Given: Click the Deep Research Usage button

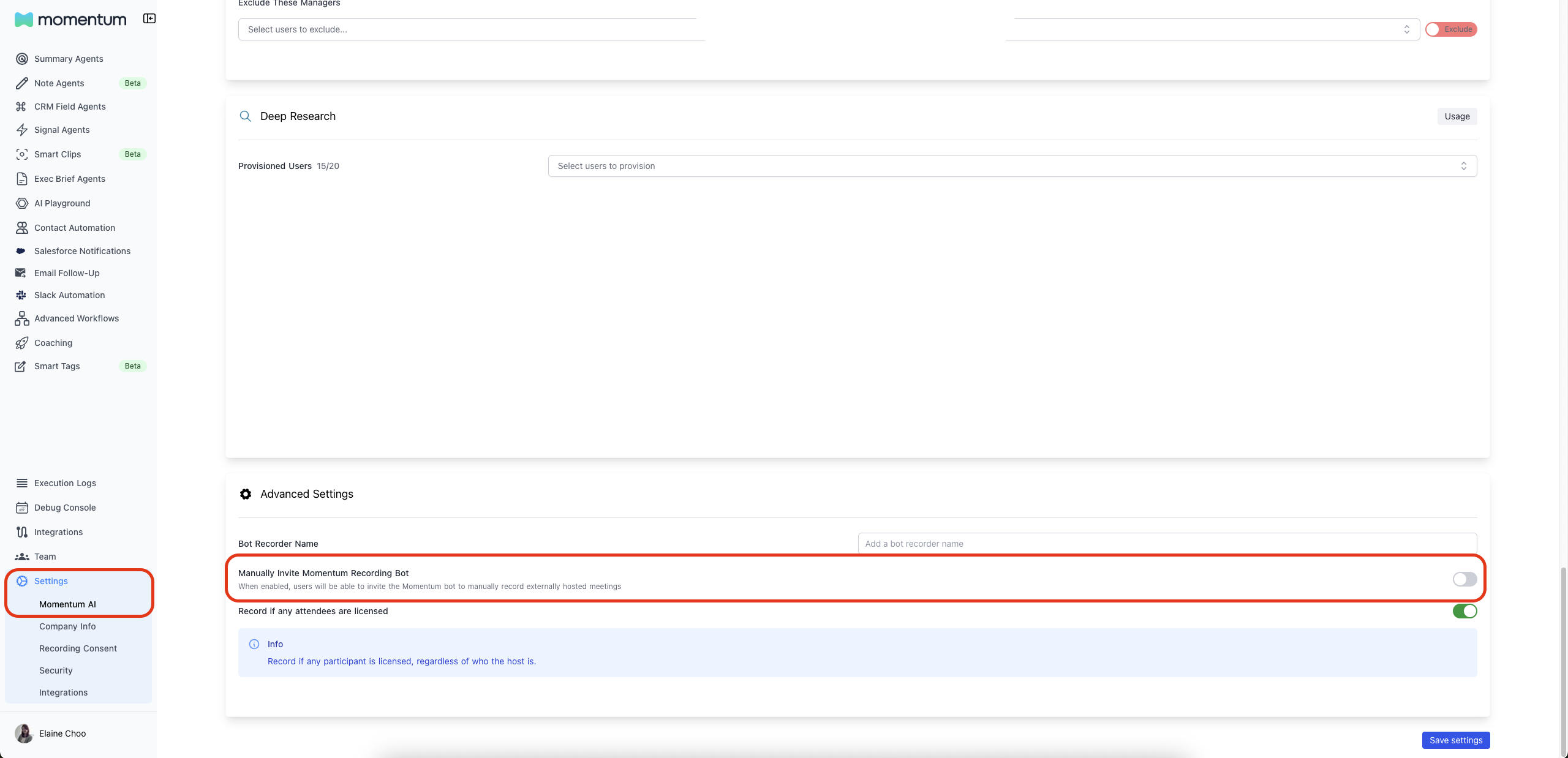Looking at the screenshot, I should (x=1457, y=116).
